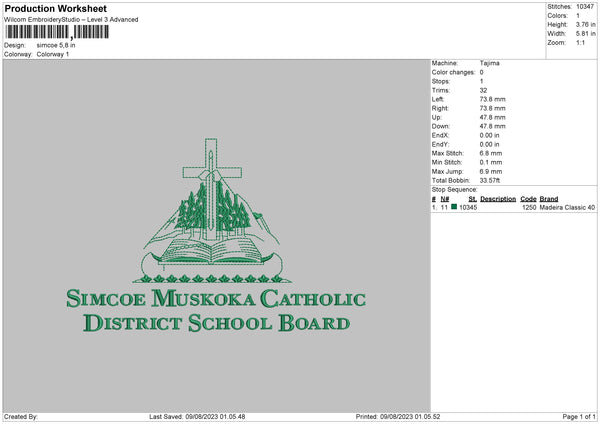600x424 pixels.
Task: Click the Last Saved timestamp in footer
Action: [197, 416]
